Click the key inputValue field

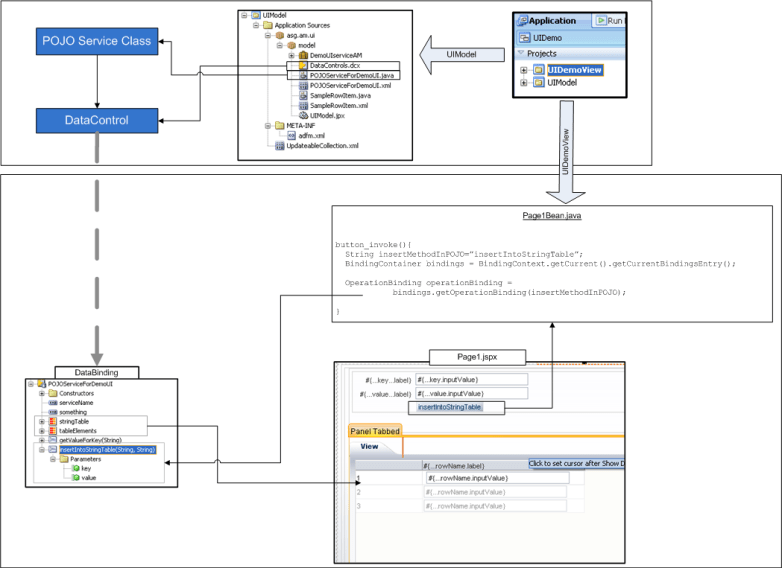470,380
